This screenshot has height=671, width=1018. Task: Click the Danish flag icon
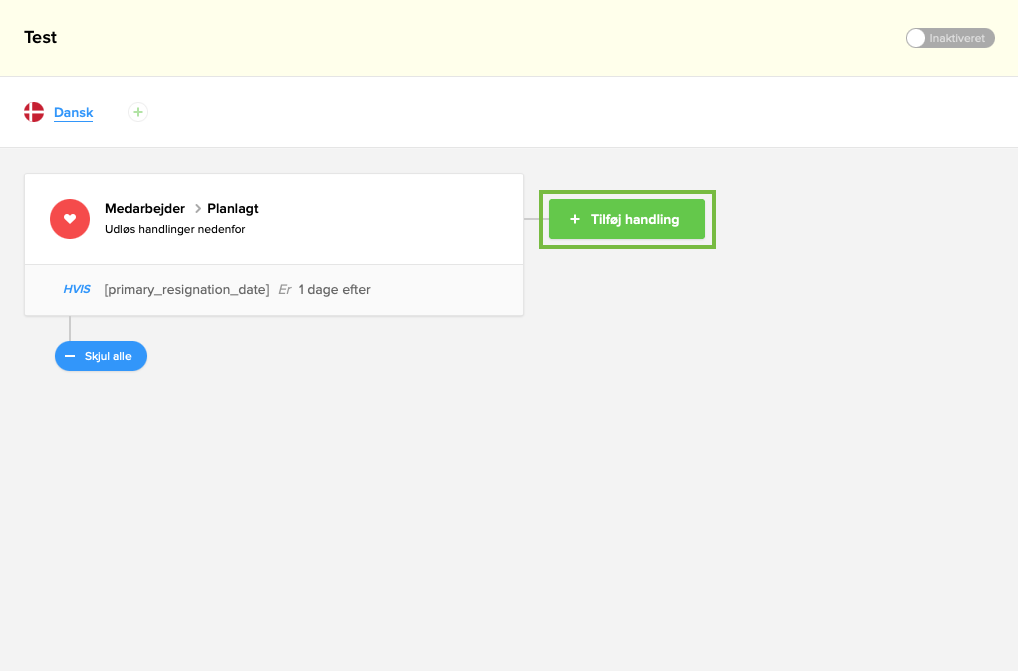[33, 111]
